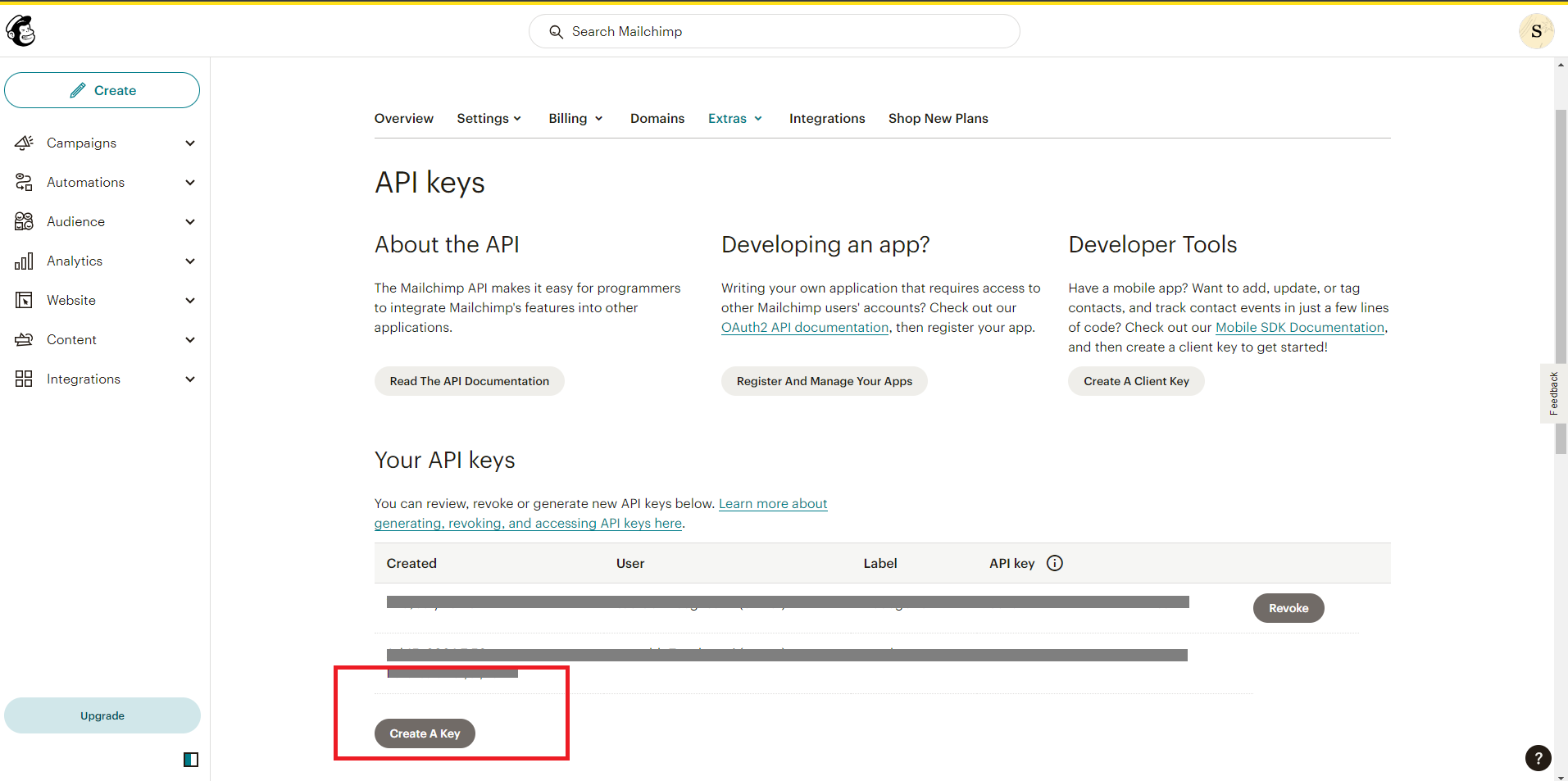Click the Integrations grid icon
This screenshot has height=781, width=1568.
point(24,379)
